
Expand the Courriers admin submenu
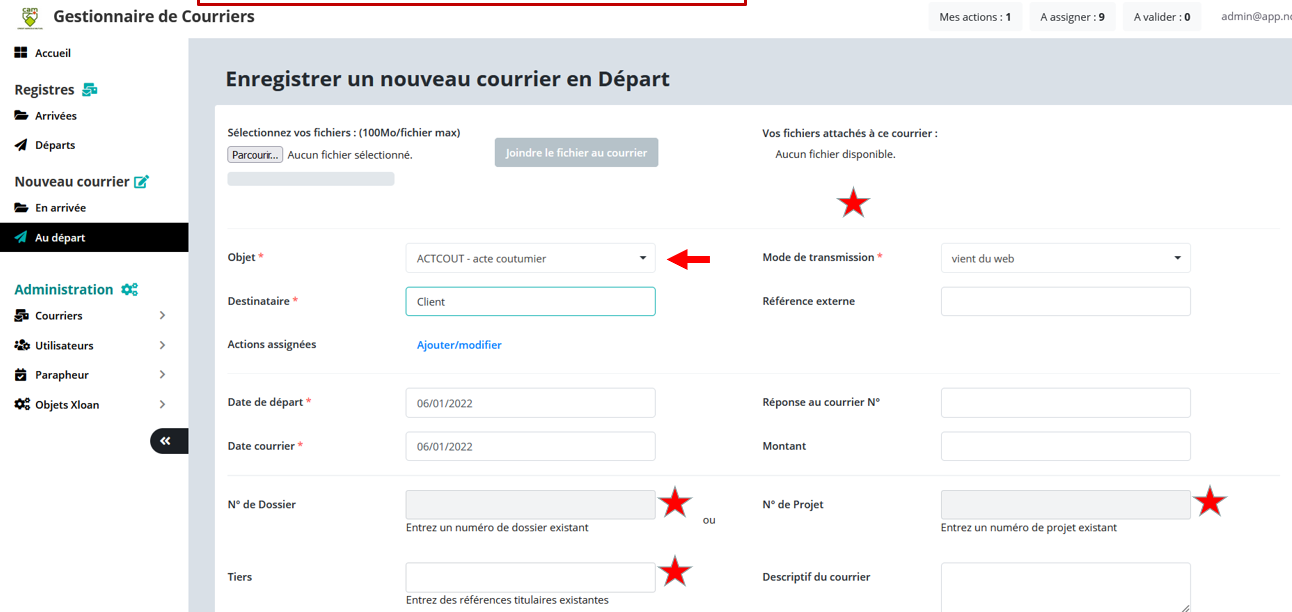[162, 316]
